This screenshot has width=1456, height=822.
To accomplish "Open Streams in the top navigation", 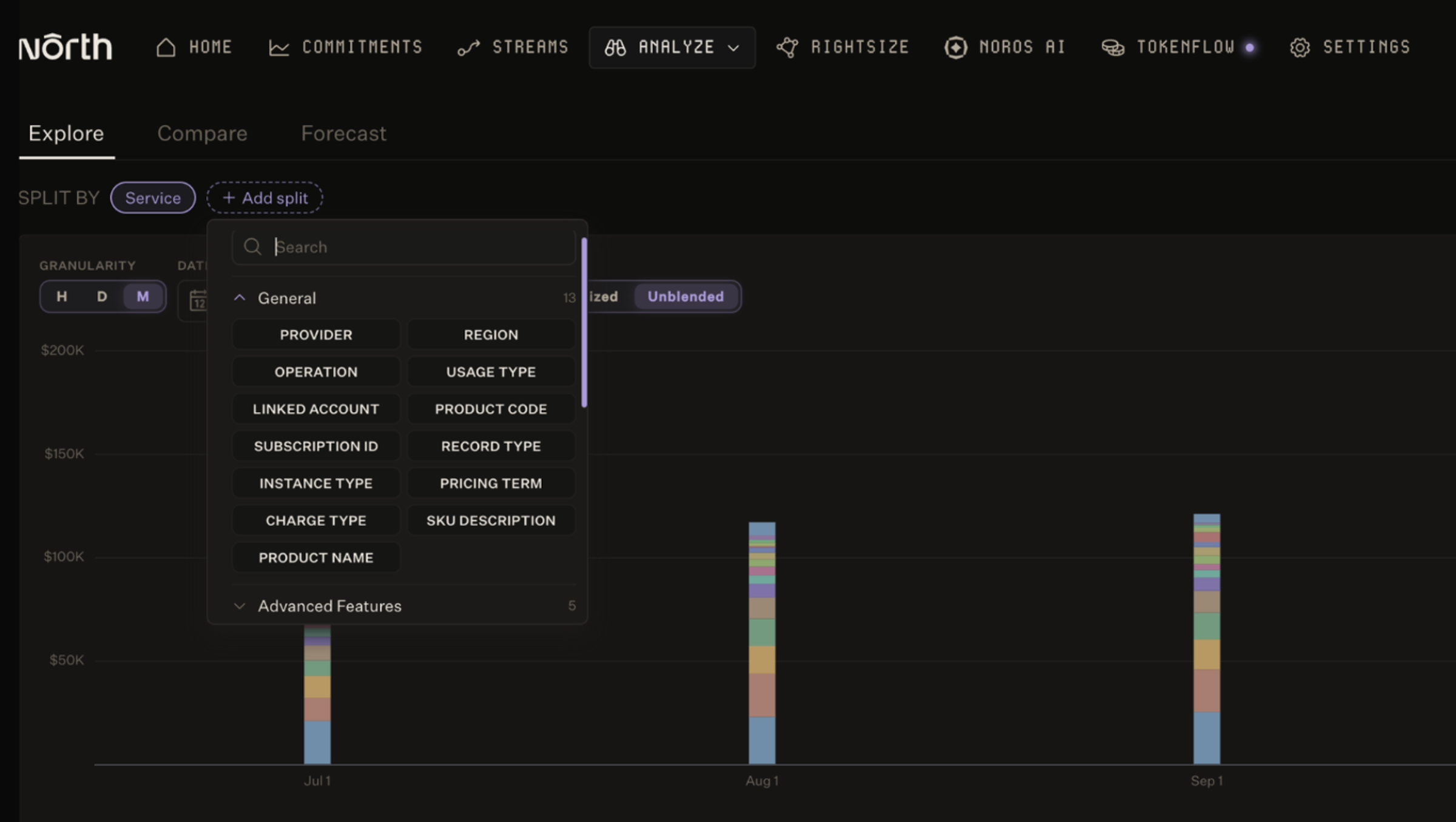I will pyautogui.click(x=513, y=47).
